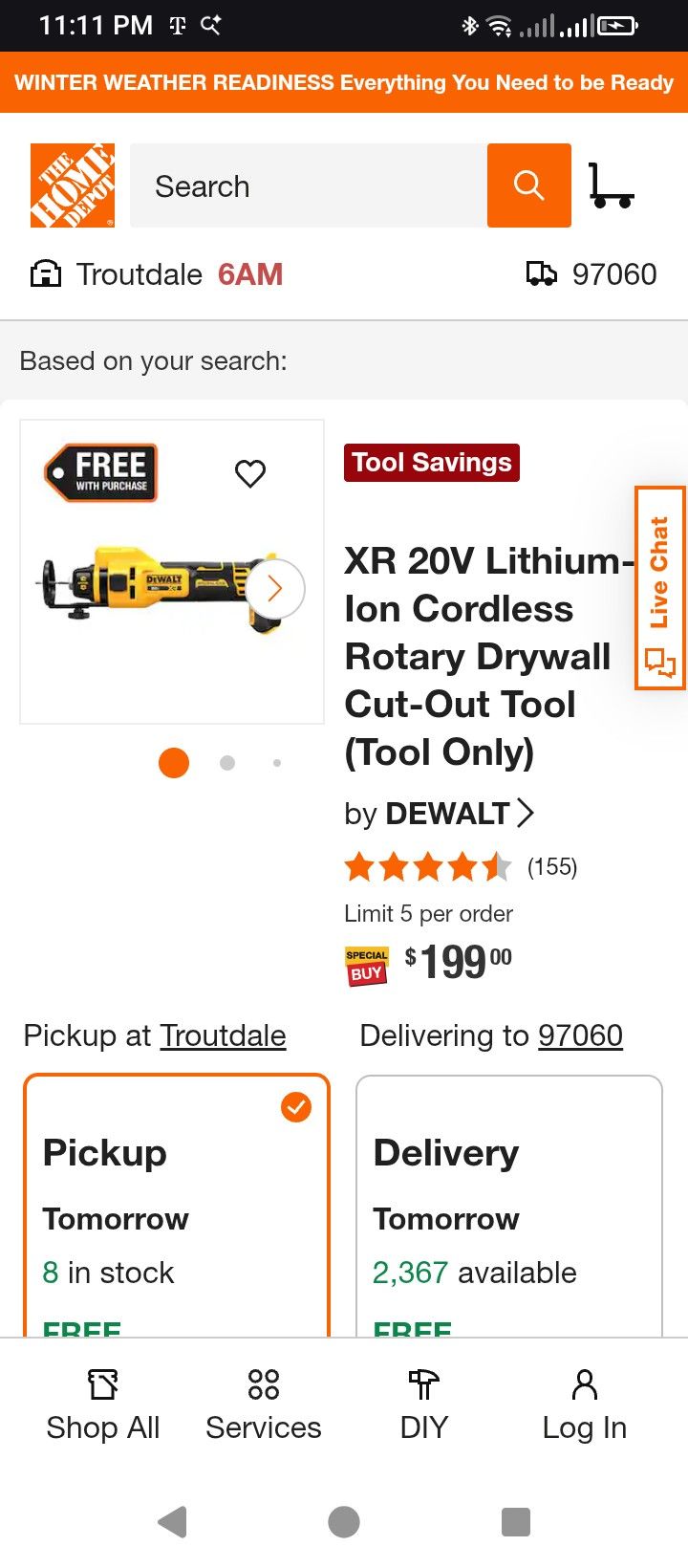The image size is (688, 1568).
Task: Tap the delivery truck icon near 97060
Action: pyautogui.click(x=543, y=273)
